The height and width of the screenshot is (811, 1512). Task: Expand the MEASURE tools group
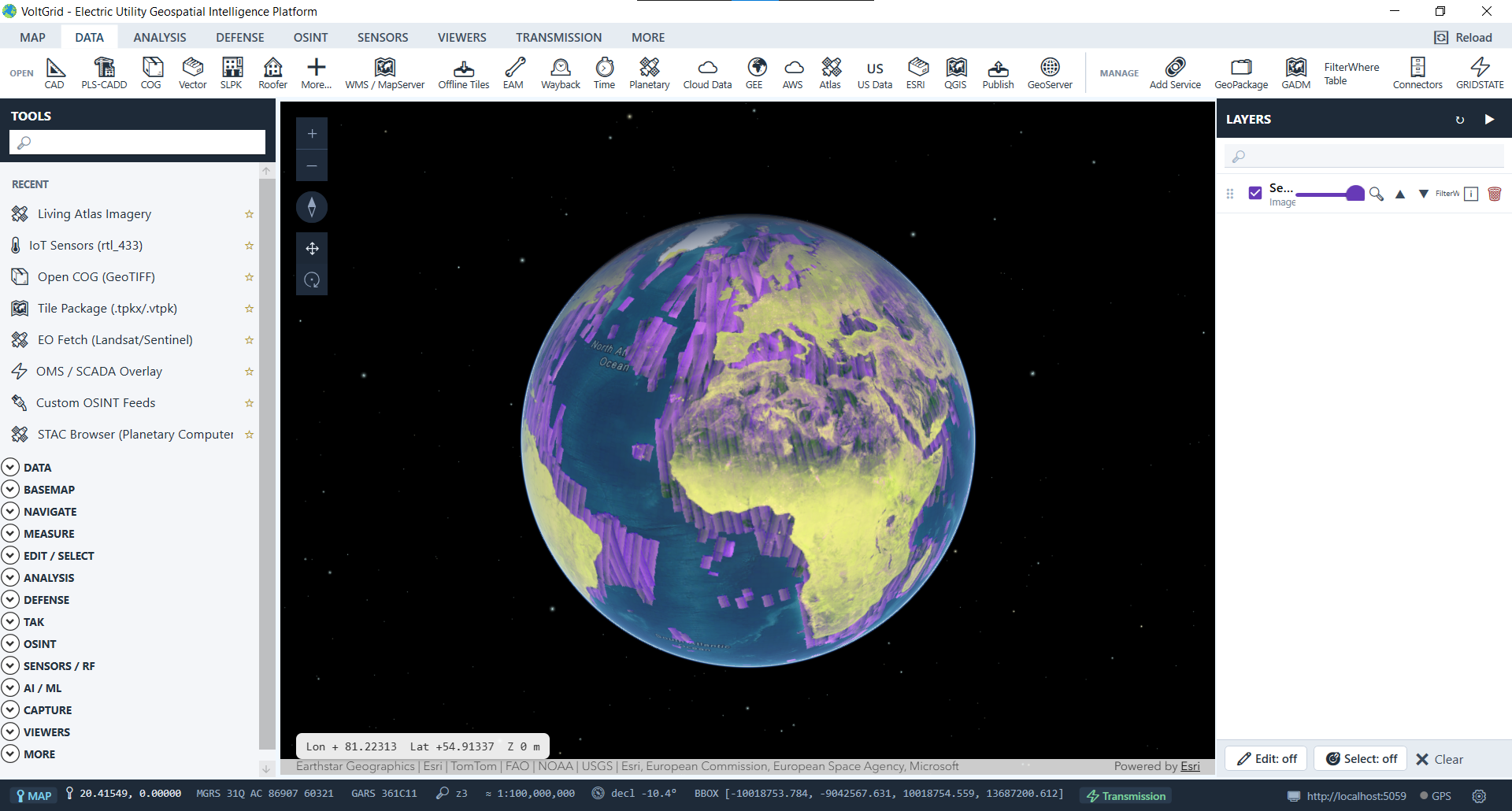pos(10,533)
